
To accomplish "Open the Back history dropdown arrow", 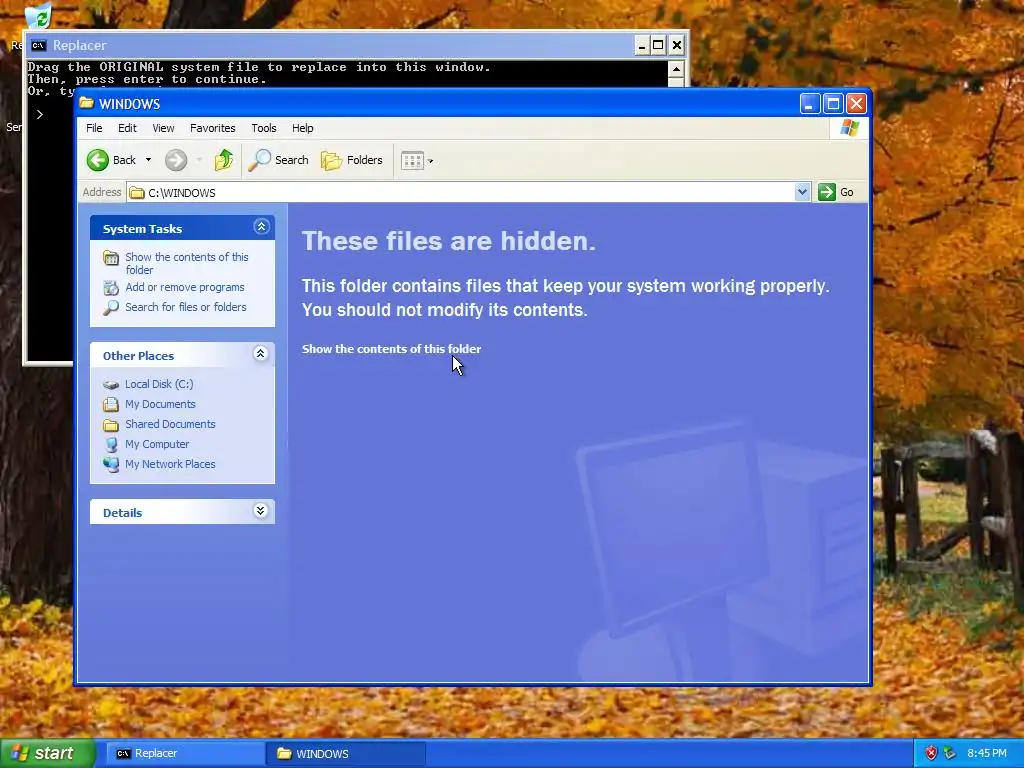I will tap(148, 160).
